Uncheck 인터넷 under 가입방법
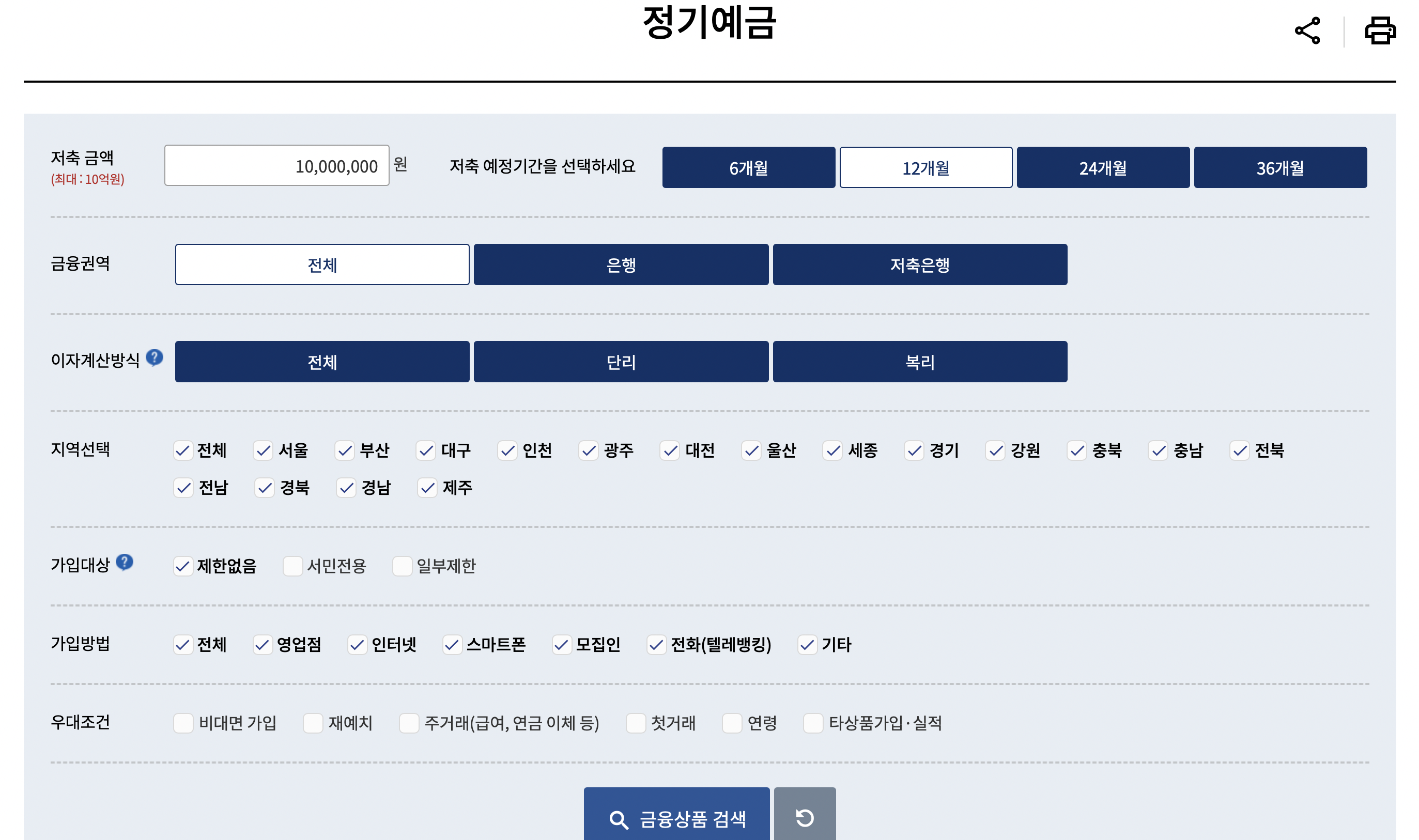Image resolution: width=1419 pixels, height=840 pixels. [x=357, y=645]
